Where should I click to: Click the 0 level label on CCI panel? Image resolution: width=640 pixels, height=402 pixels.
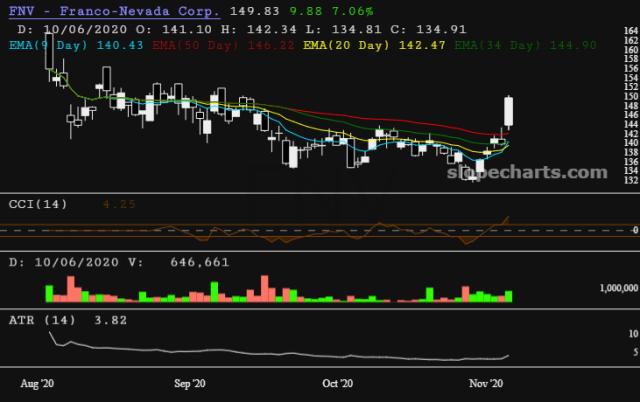pos(635,230)
